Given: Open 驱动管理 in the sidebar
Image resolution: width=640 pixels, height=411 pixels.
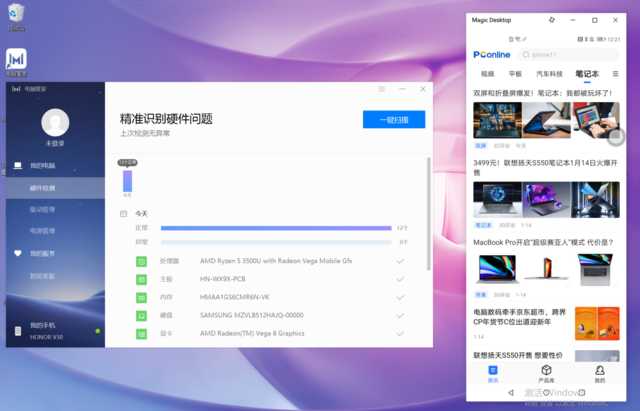Looking at the screenshot, I should click(42, 210).
